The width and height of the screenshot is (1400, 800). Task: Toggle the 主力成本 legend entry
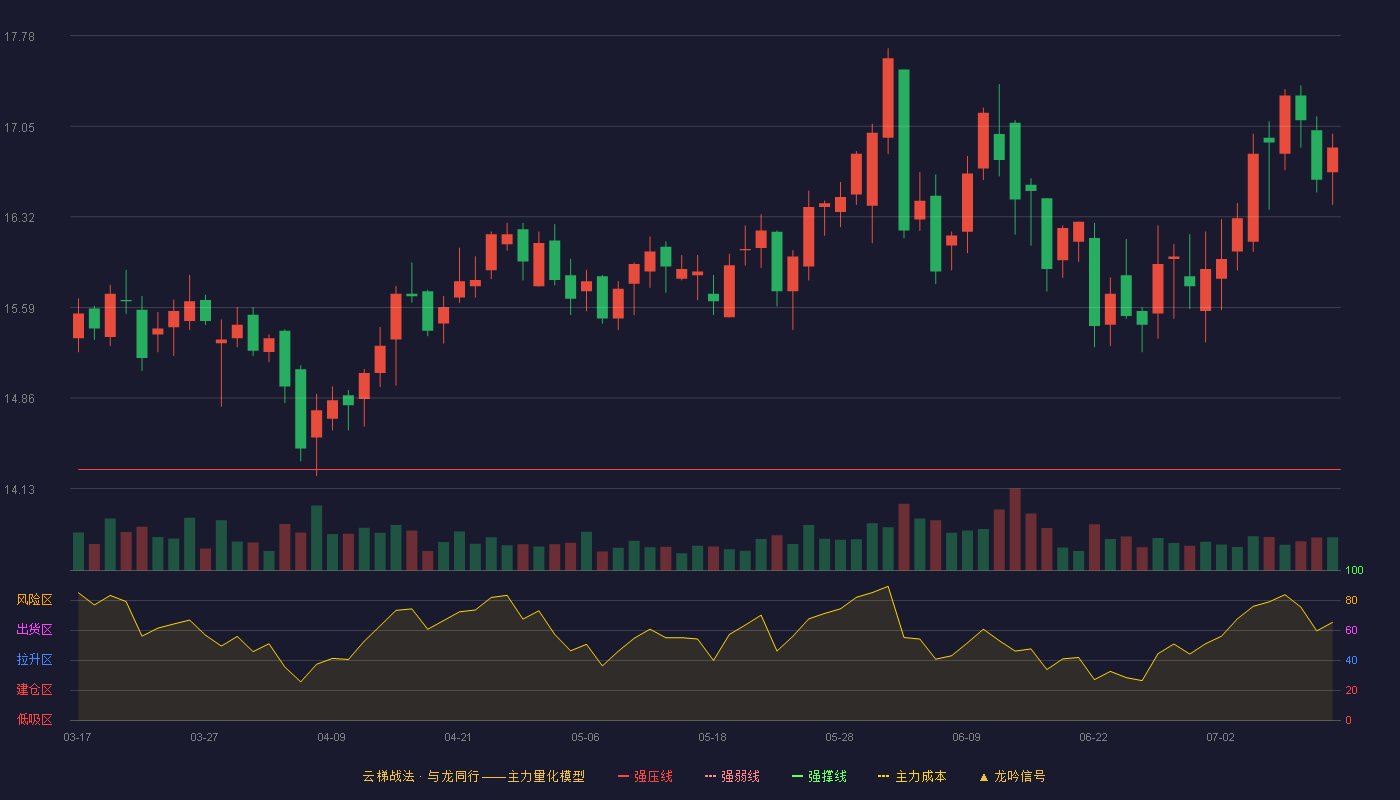pos(912,776)
